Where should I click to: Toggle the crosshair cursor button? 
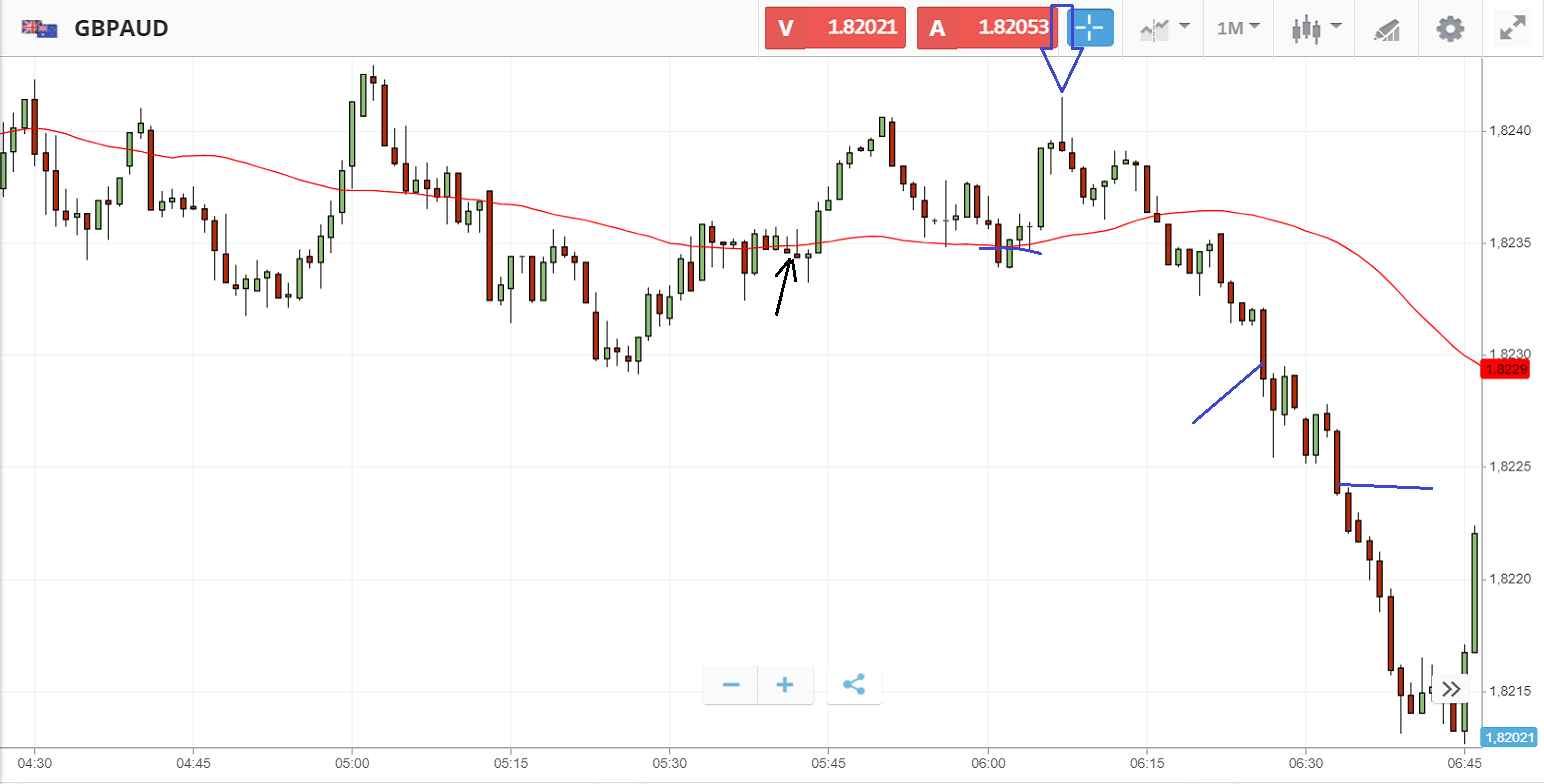click(1090, 28)
